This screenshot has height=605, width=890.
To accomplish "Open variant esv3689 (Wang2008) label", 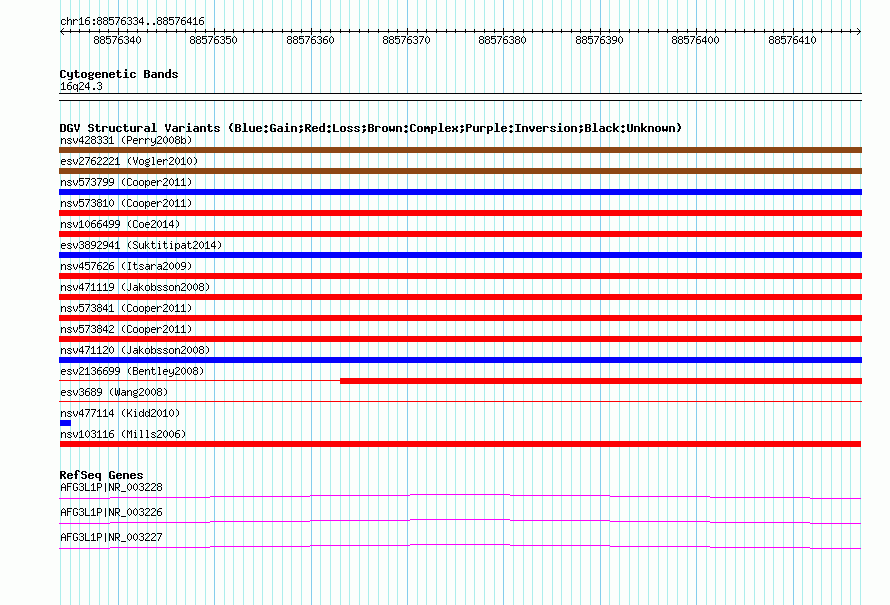I will (114, 392).
